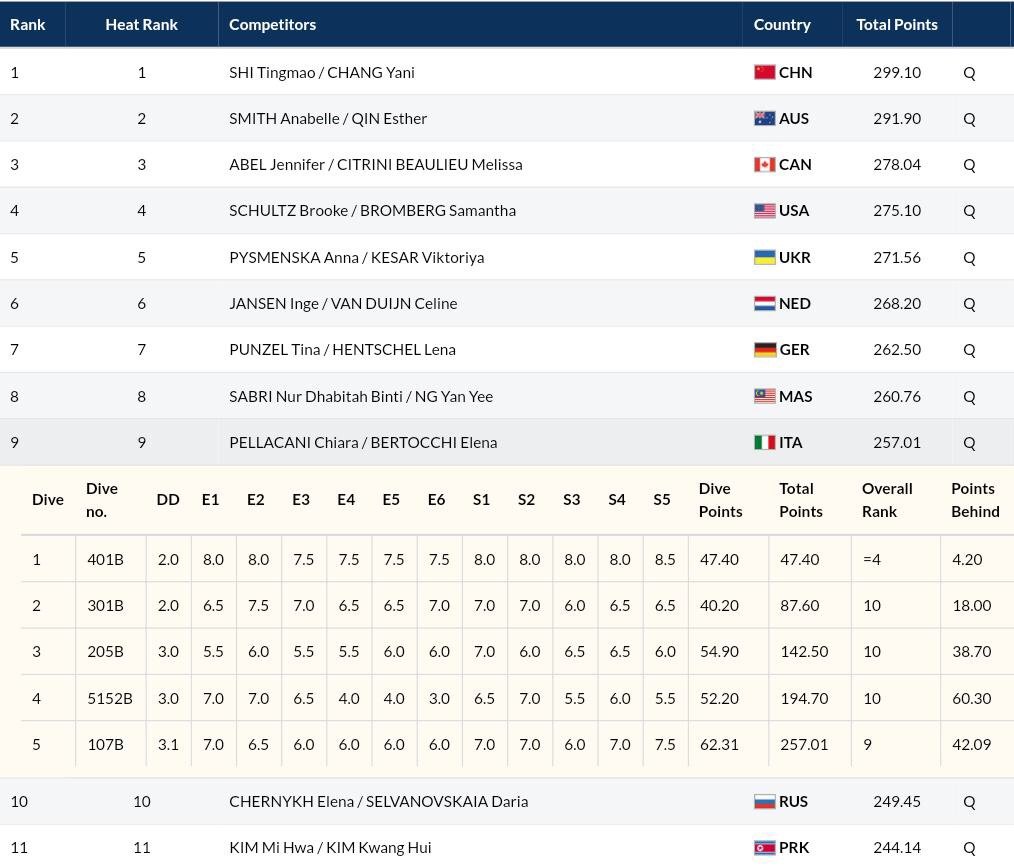Click the Netherlands flag icon
Viewport: 1014px width, 868px height.
764,303
